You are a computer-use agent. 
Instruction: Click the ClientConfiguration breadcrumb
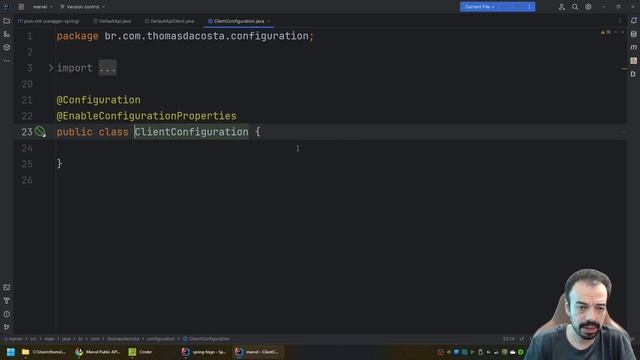pyautogui.click(x=206, y=339)
